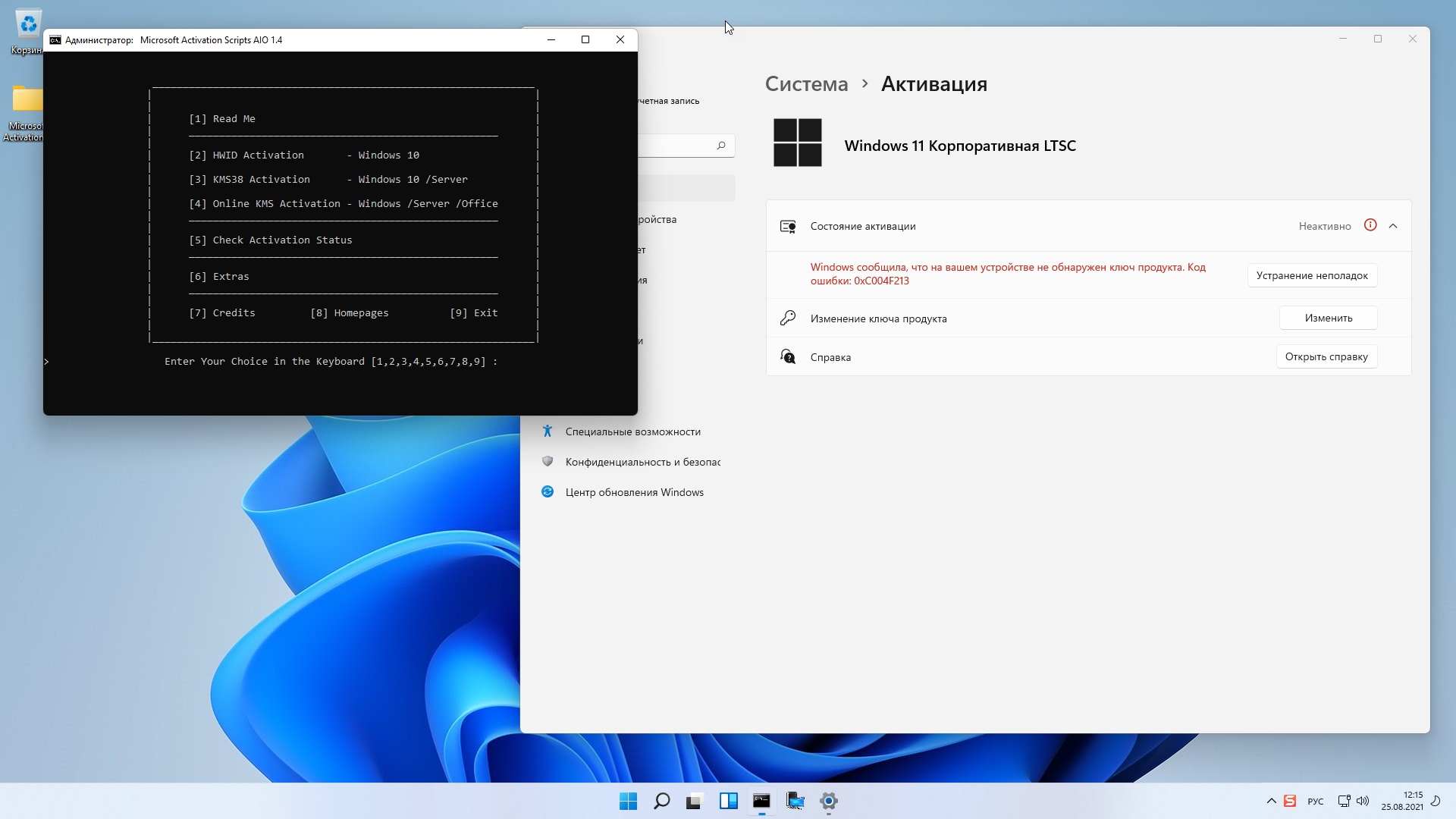1456x819 pixels.
Task: Open taskbar Search icon
Action: (661, 801)
